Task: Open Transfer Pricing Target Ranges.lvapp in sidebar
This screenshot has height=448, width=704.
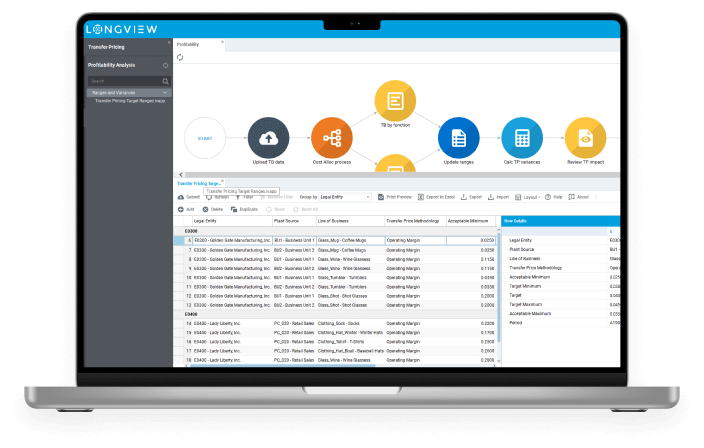Action: (x=130, y=101)
